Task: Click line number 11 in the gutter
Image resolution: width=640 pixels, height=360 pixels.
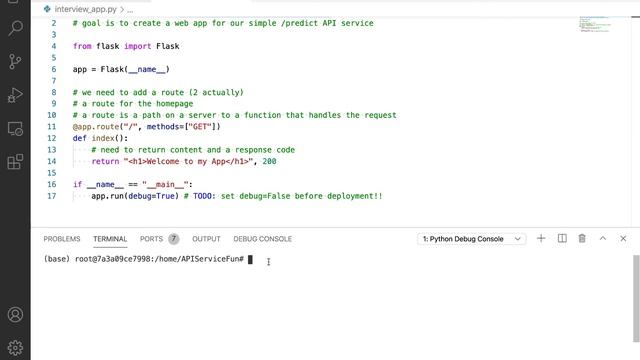Action: [52, 127]
